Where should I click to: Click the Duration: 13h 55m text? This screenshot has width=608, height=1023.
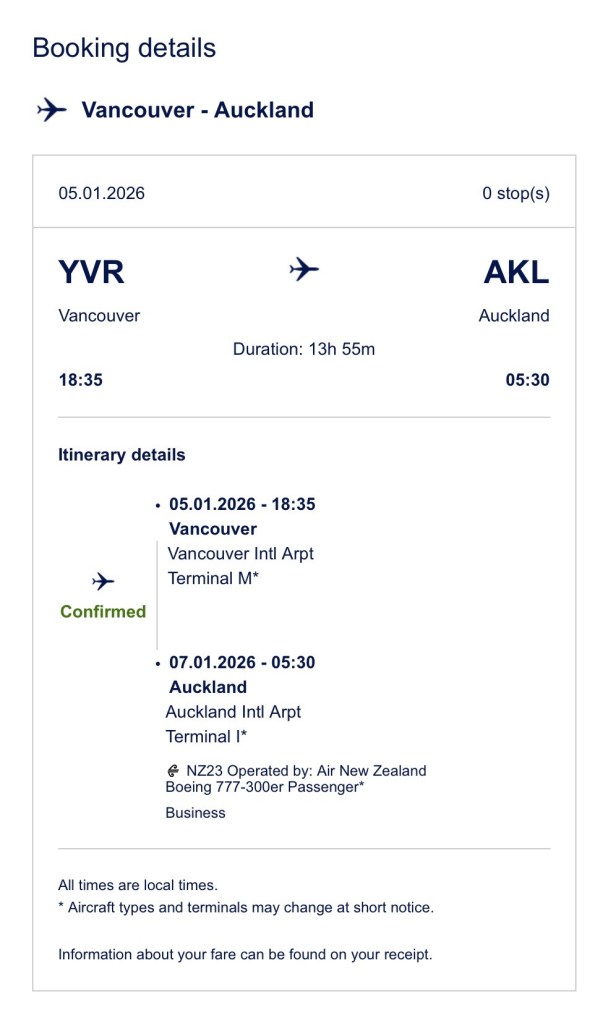[x=304, y=349]
